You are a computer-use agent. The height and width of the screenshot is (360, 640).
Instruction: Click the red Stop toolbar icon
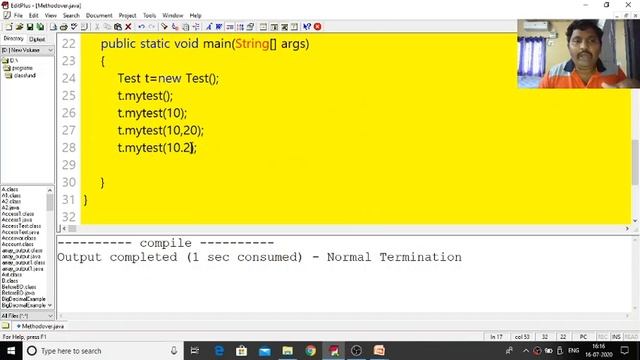318,27
